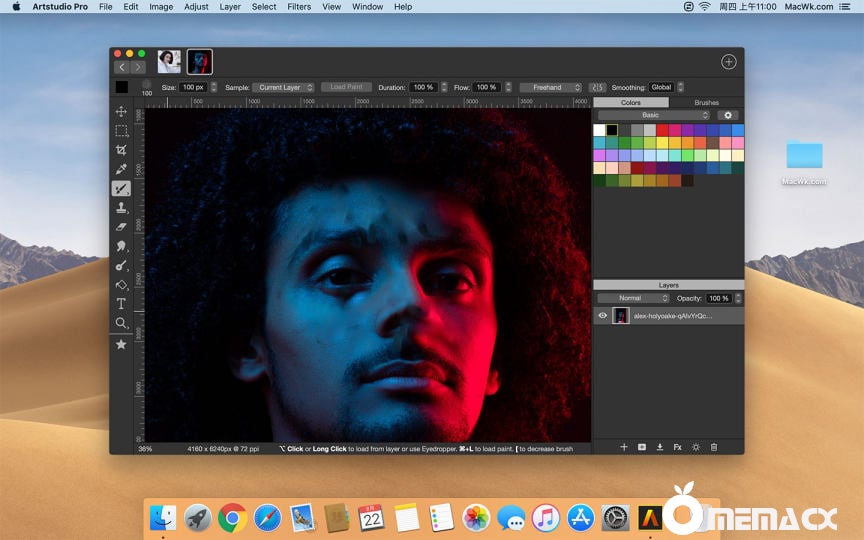The height and width of the screenshot is (540, 864).
Task: Click the black foreground color box in toolbar
Action: 122,87
